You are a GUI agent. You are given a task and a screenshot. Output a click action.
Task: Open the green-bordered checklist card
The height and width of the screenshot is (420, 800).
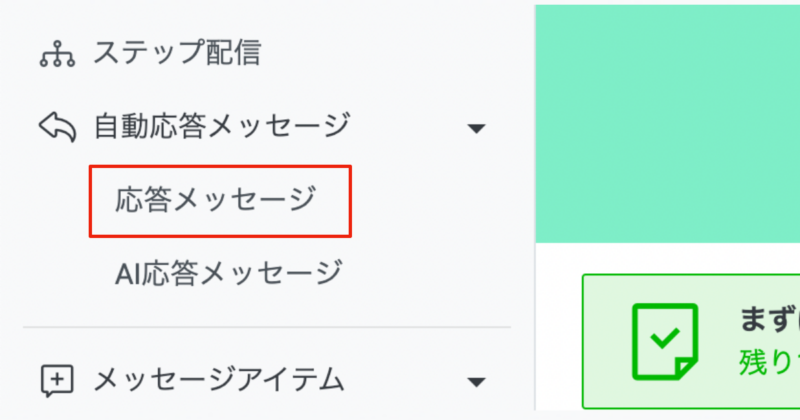tap(691, 341)
